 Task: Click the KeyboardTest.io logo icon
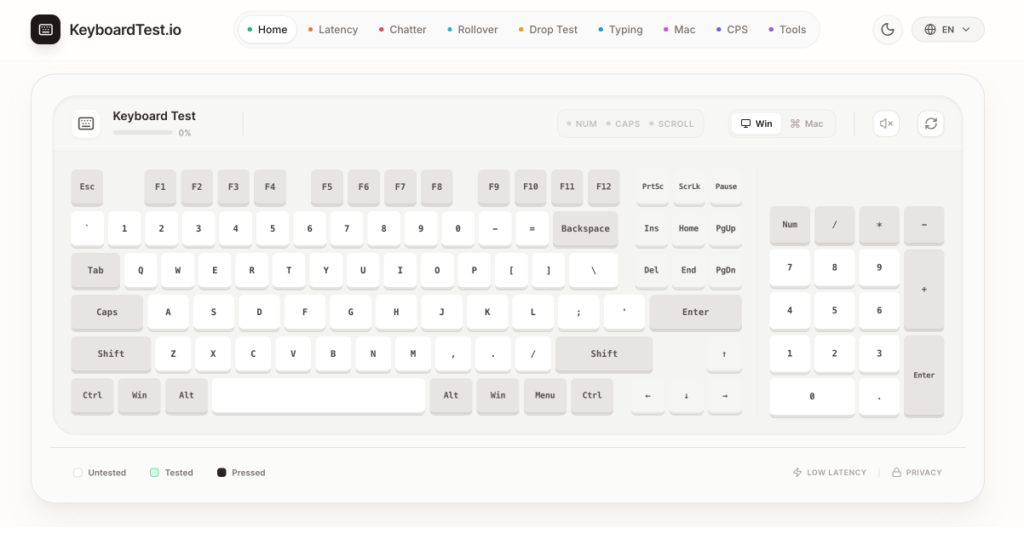click(45, 29)
